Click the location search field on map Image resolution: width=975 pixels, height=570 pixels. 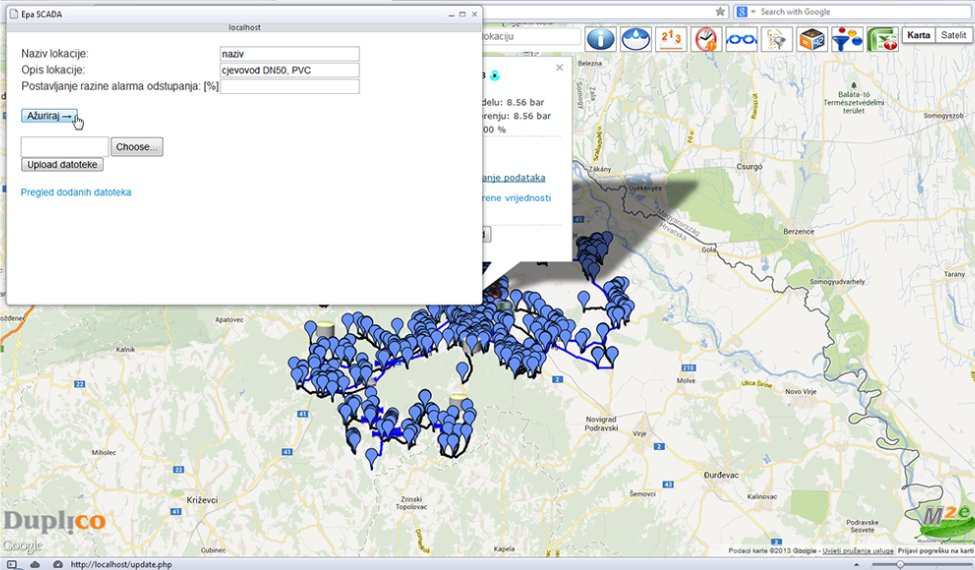point(530,37)
